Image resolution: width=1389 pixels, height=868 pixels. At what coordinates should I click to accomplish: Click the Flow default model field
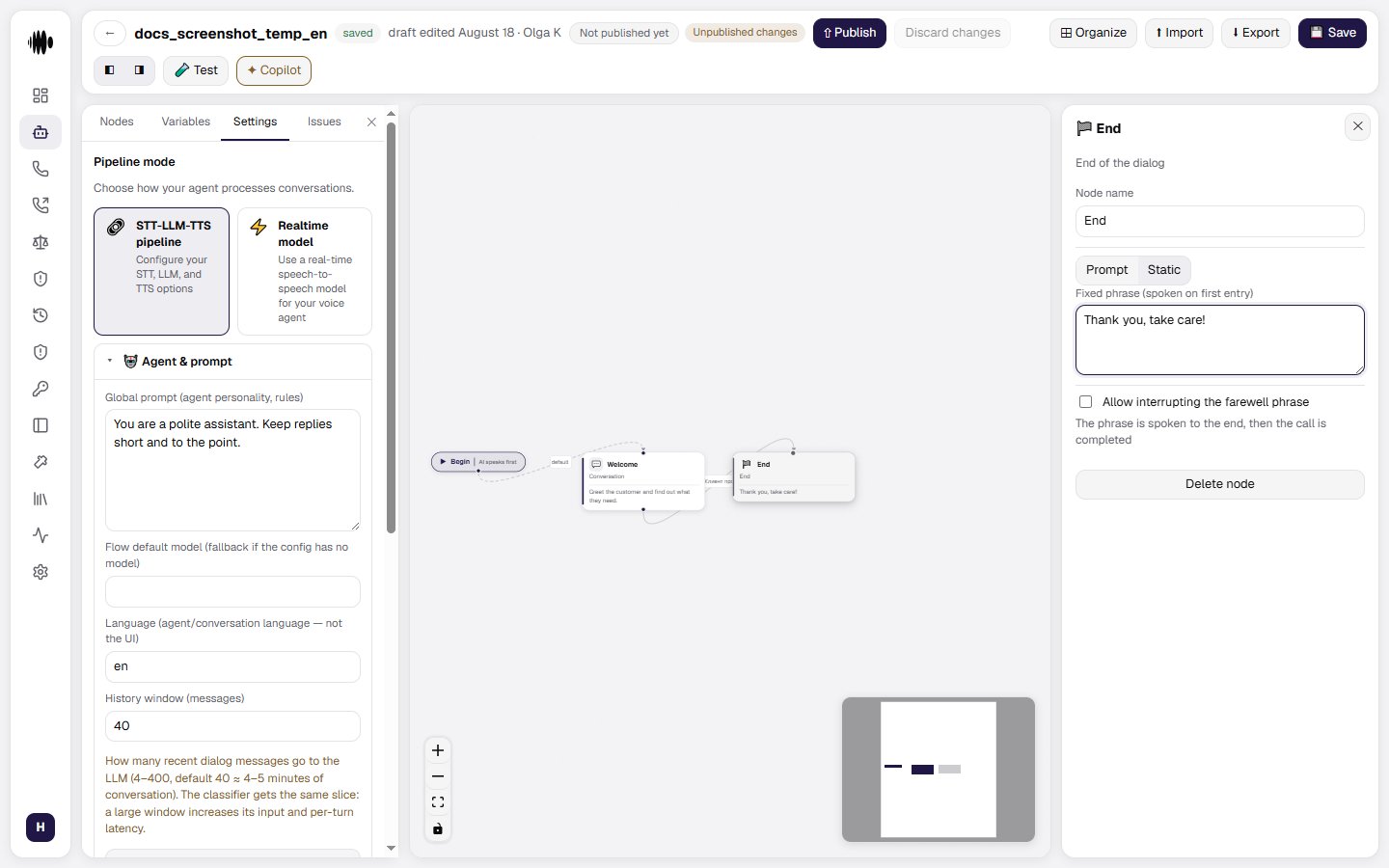(x=232, y=591)
